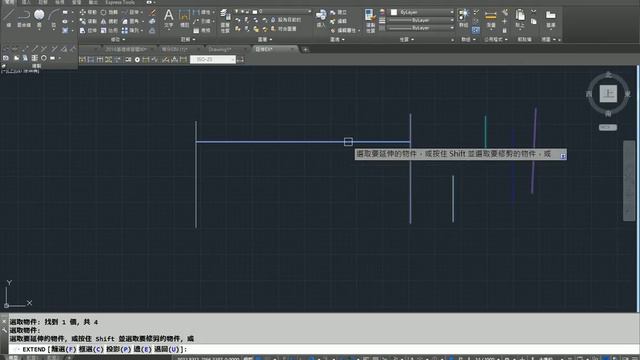
Task: Switch to the Express Tools ribbon tab
Action: click(120, 2)
